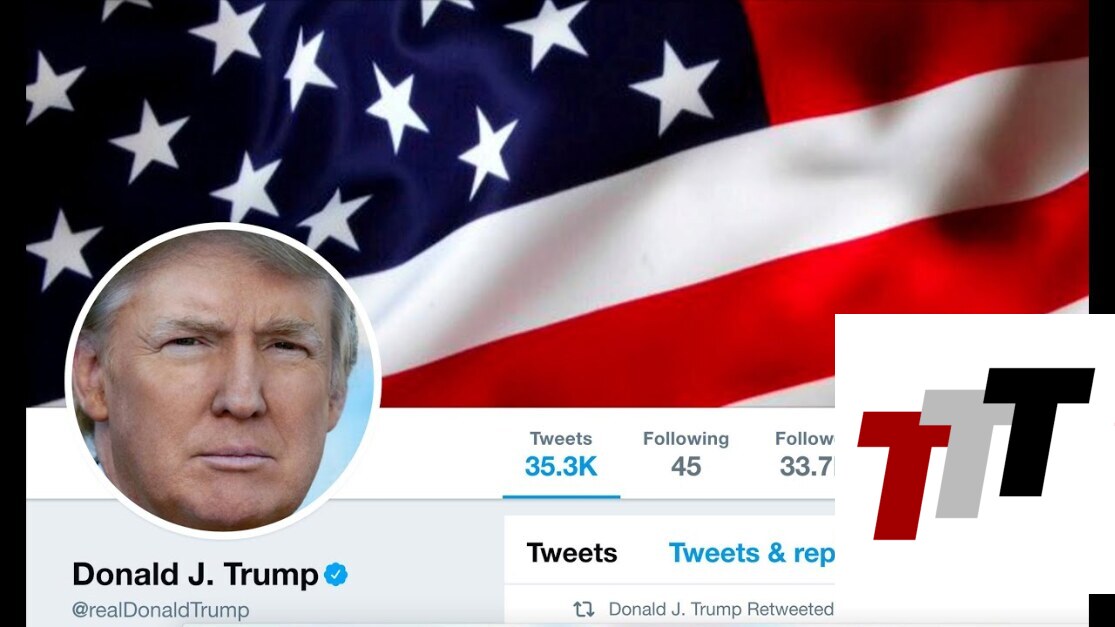The image size is (1115, 627).
Task: Click the Donald J. Trump display name
Action: click(x=195, y=574)
